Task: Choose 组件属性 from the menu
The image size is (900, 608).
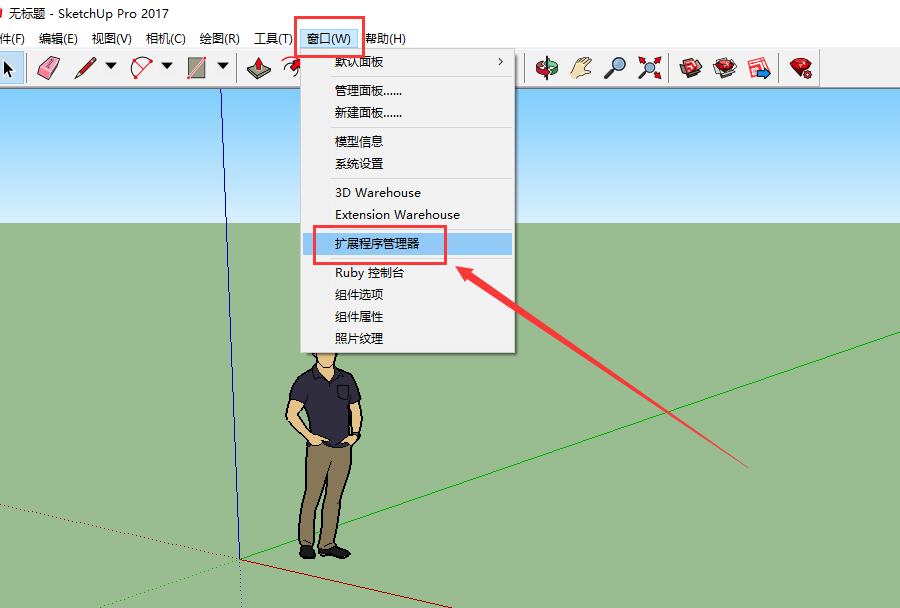Action: tap(406, 316)
